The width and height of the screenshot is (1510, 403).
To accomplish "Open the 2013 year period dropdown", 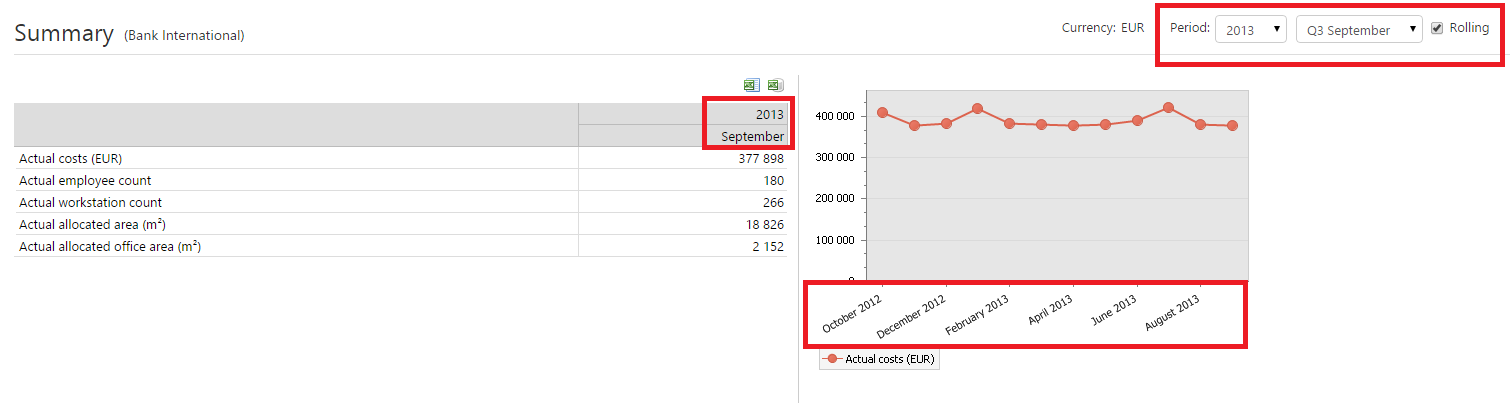I will [x=1250, y=30].
